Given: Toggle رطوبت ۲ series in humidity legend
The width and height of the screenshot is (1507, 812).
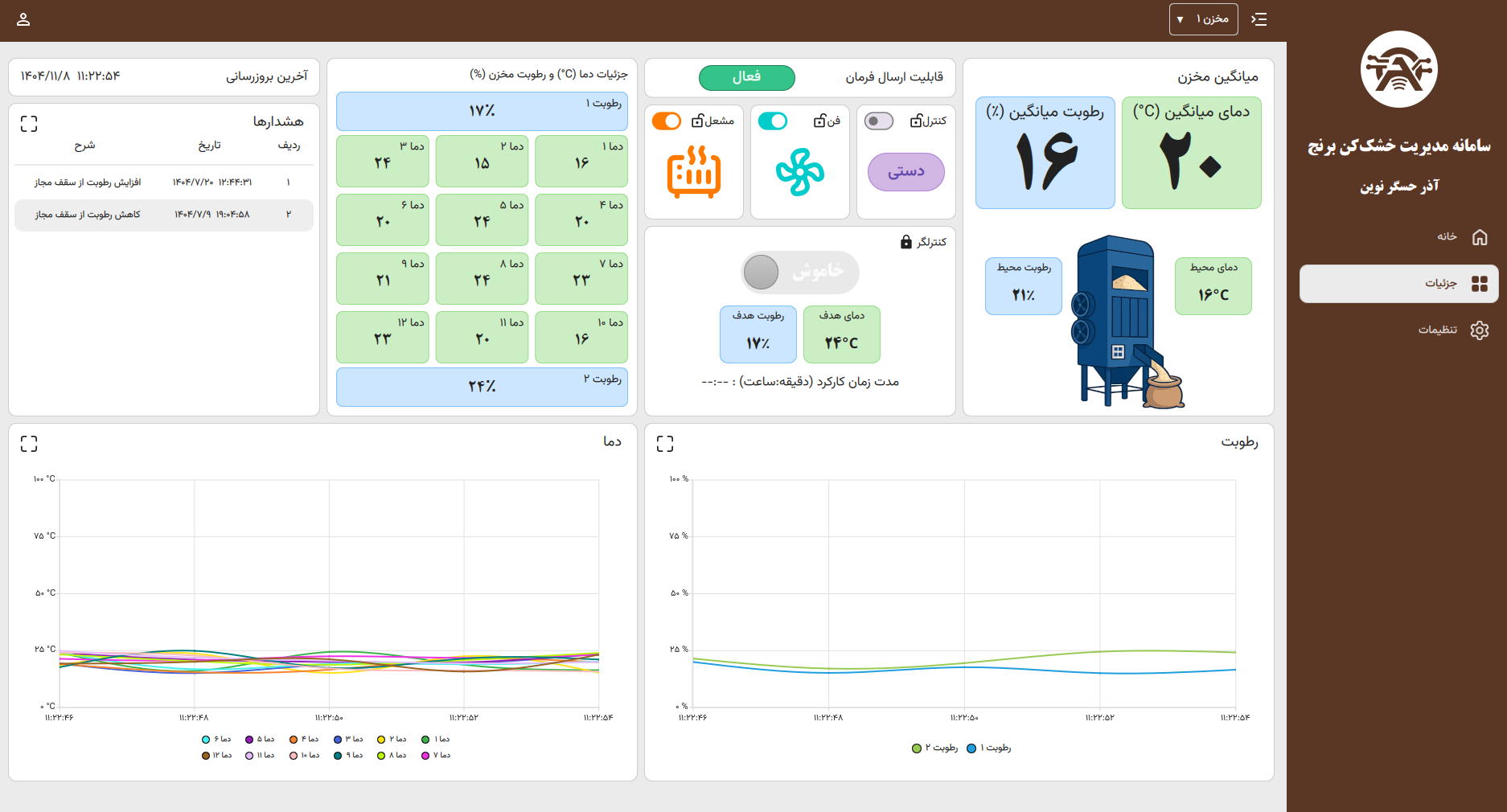Looking at the screenshot, I should (935, 748).
